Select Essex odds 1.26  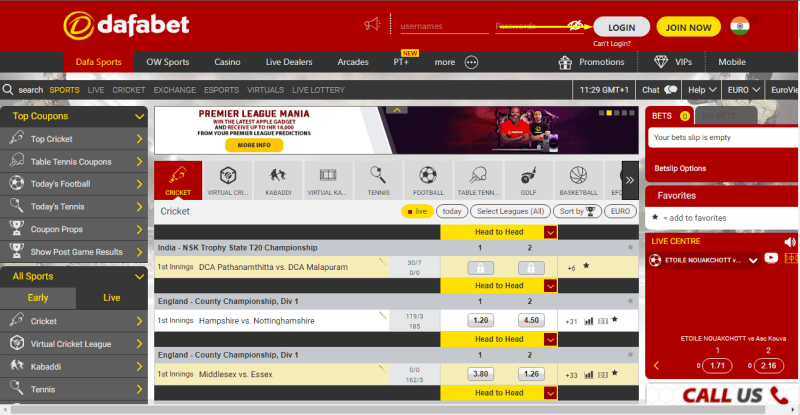(531, 374)
